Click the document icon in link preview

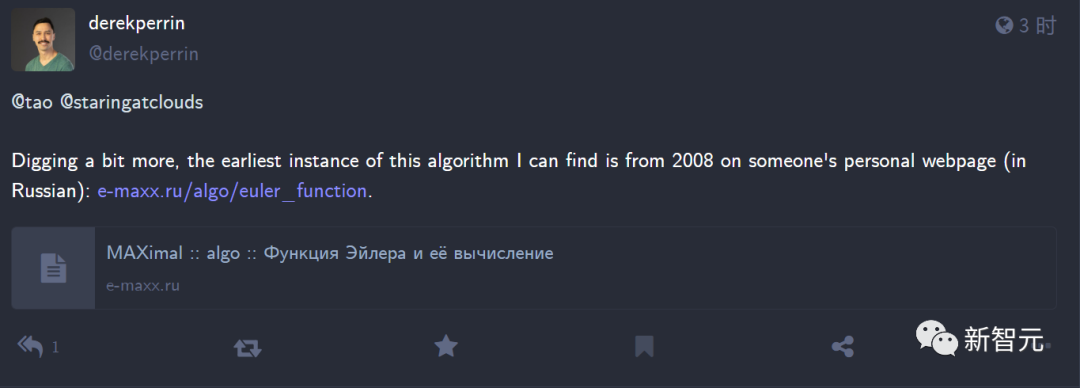point(53,268)
